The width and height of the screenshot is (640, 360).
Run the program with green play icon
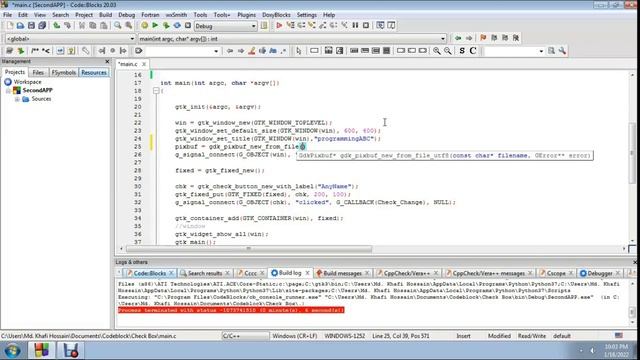[155, 26]
